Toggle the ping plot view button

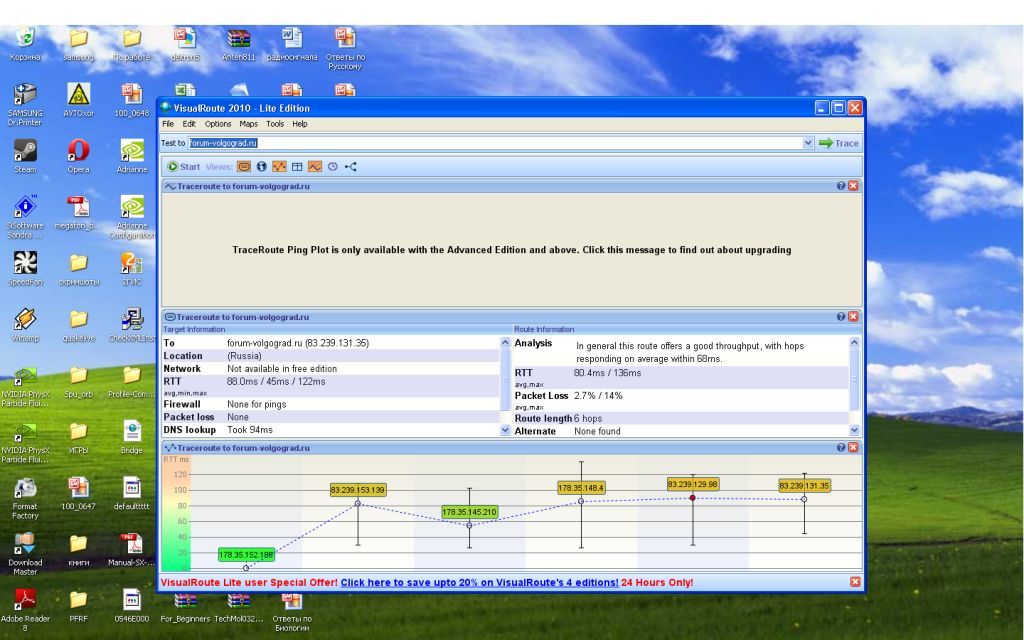pyautogui.click(x=314, y=166)
